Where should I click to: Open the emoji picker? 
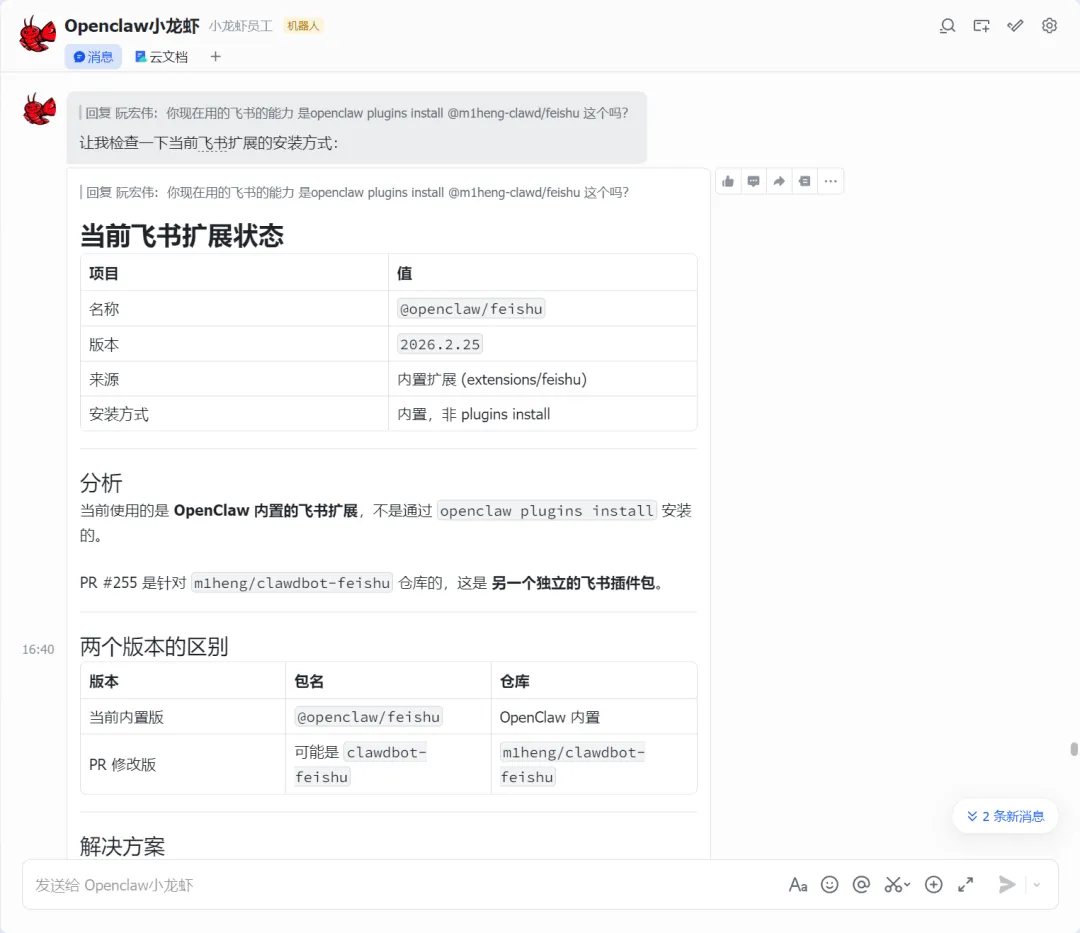[829, 885]
